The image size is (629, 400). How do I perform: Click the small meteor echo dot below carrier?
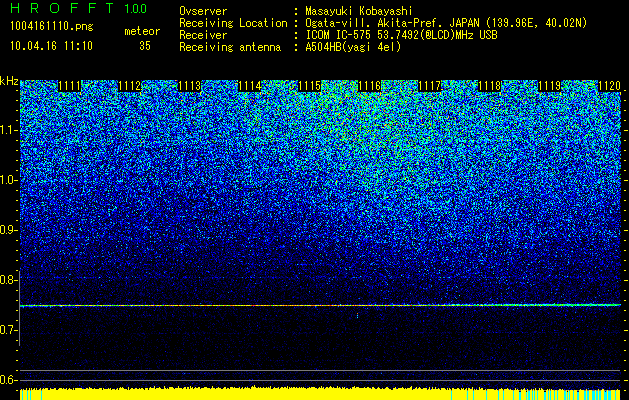point(357,315)
